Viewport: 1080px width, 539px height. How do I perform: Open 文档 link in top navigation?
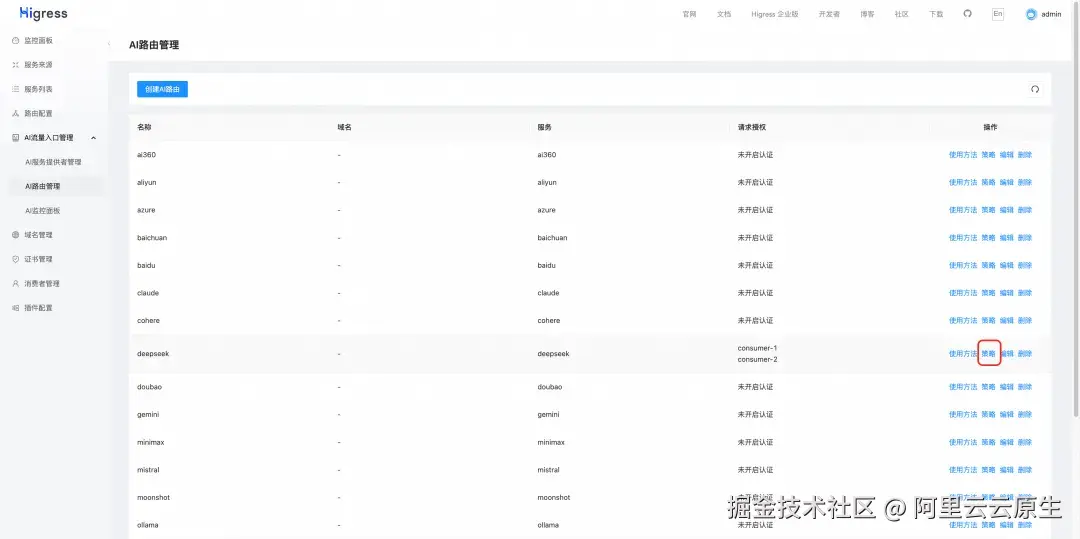724,14
